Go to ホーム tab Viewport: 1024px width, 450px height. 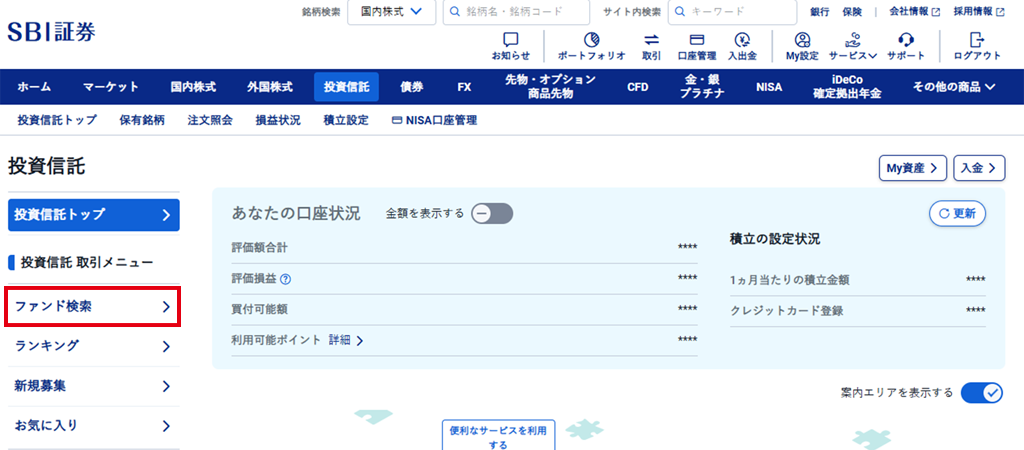click(x=34, y=87)
